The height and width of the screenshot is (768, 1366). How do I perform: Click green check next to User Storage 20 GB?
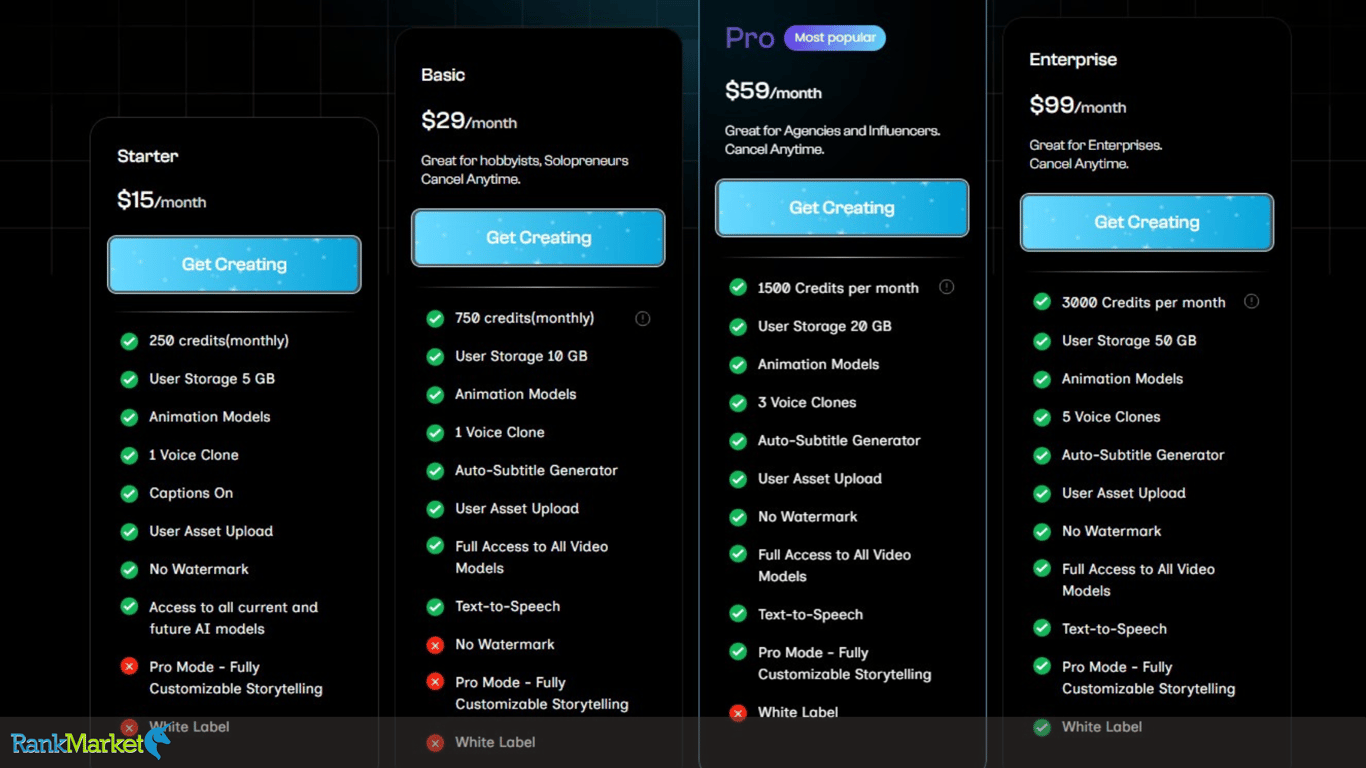point(738,327)
